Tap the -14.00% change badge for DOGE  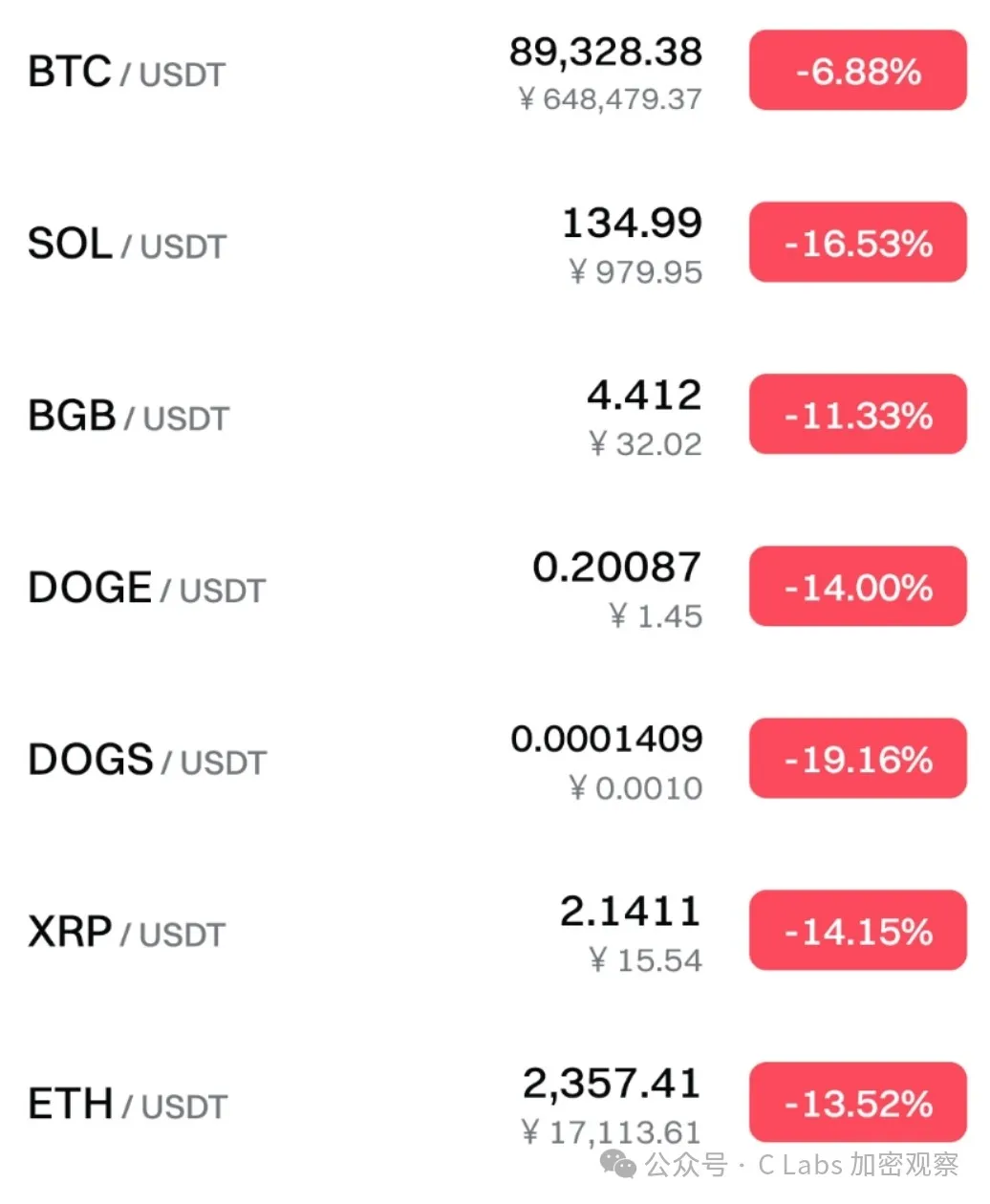(857, 587)
